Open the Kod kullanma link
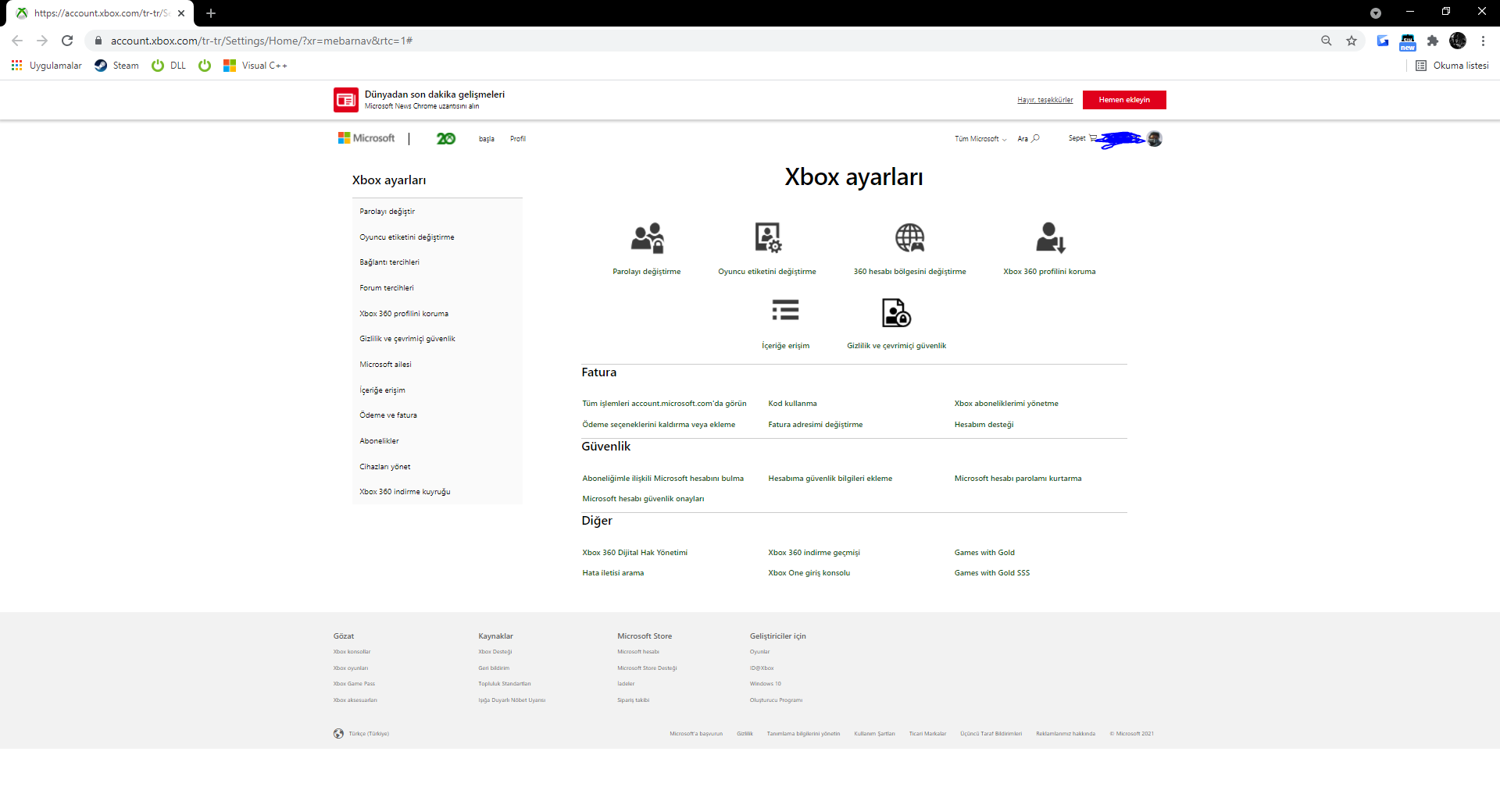This screenshot has height=812, width=1500. (x=792, y=404)
